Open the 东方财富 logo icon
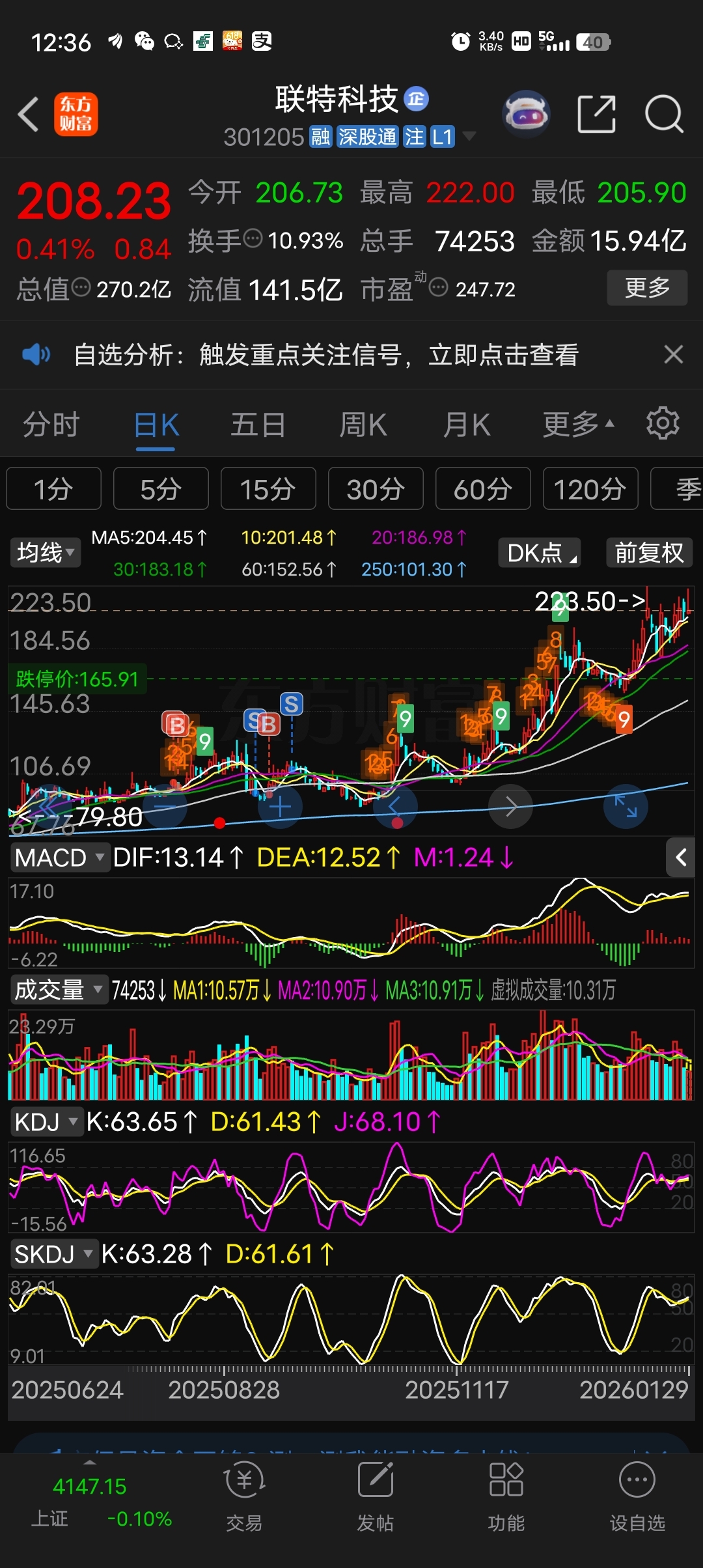 tap(76, 115)
